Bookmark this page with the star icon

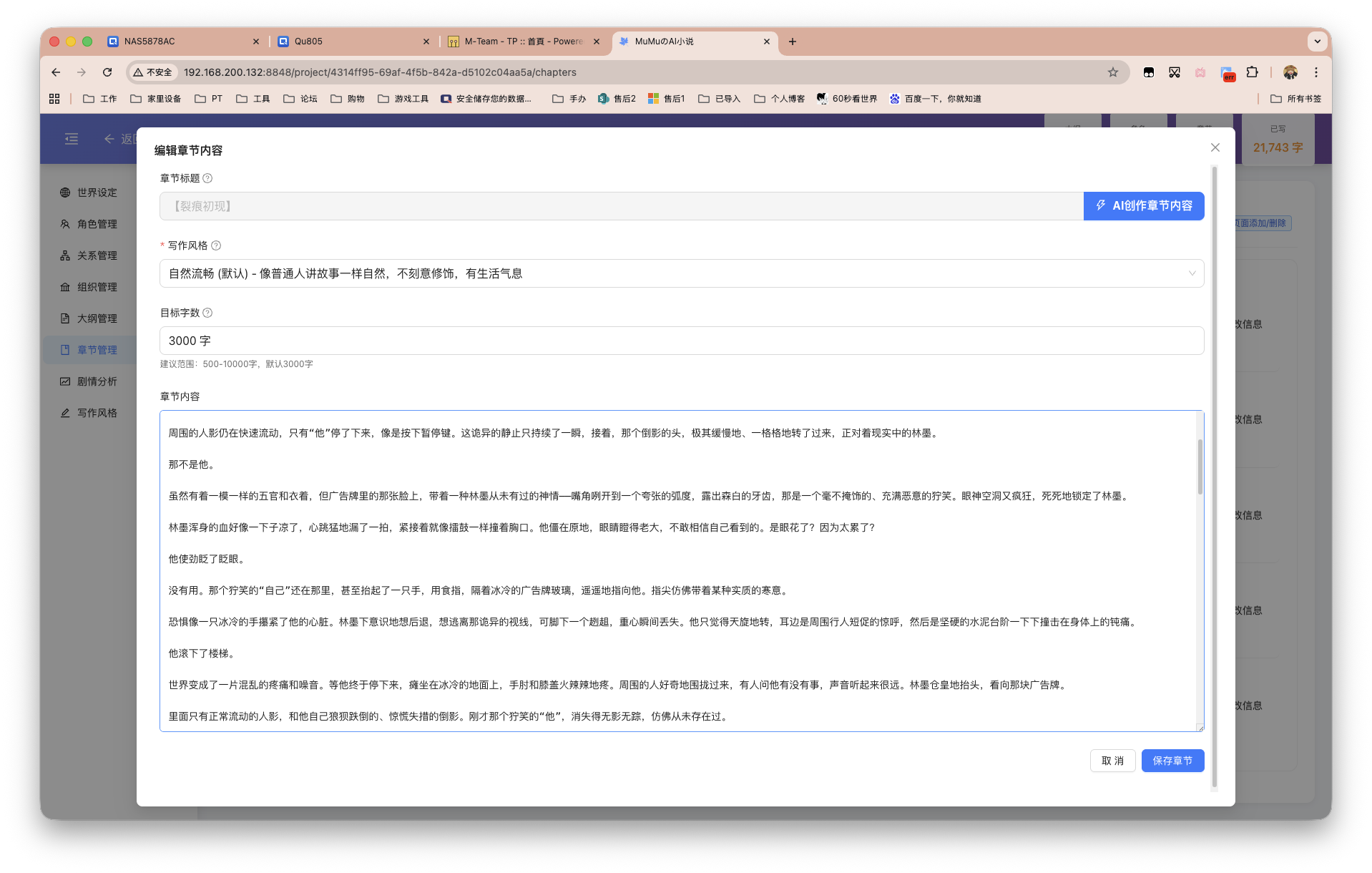[x=1112, y=72]
